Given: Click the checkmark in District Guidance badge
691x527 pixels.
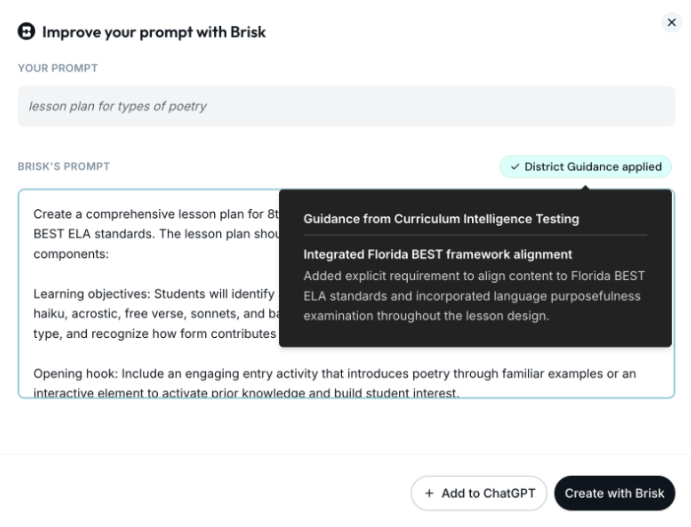Looking at the screenshot, I should click(x=515, y=167).
